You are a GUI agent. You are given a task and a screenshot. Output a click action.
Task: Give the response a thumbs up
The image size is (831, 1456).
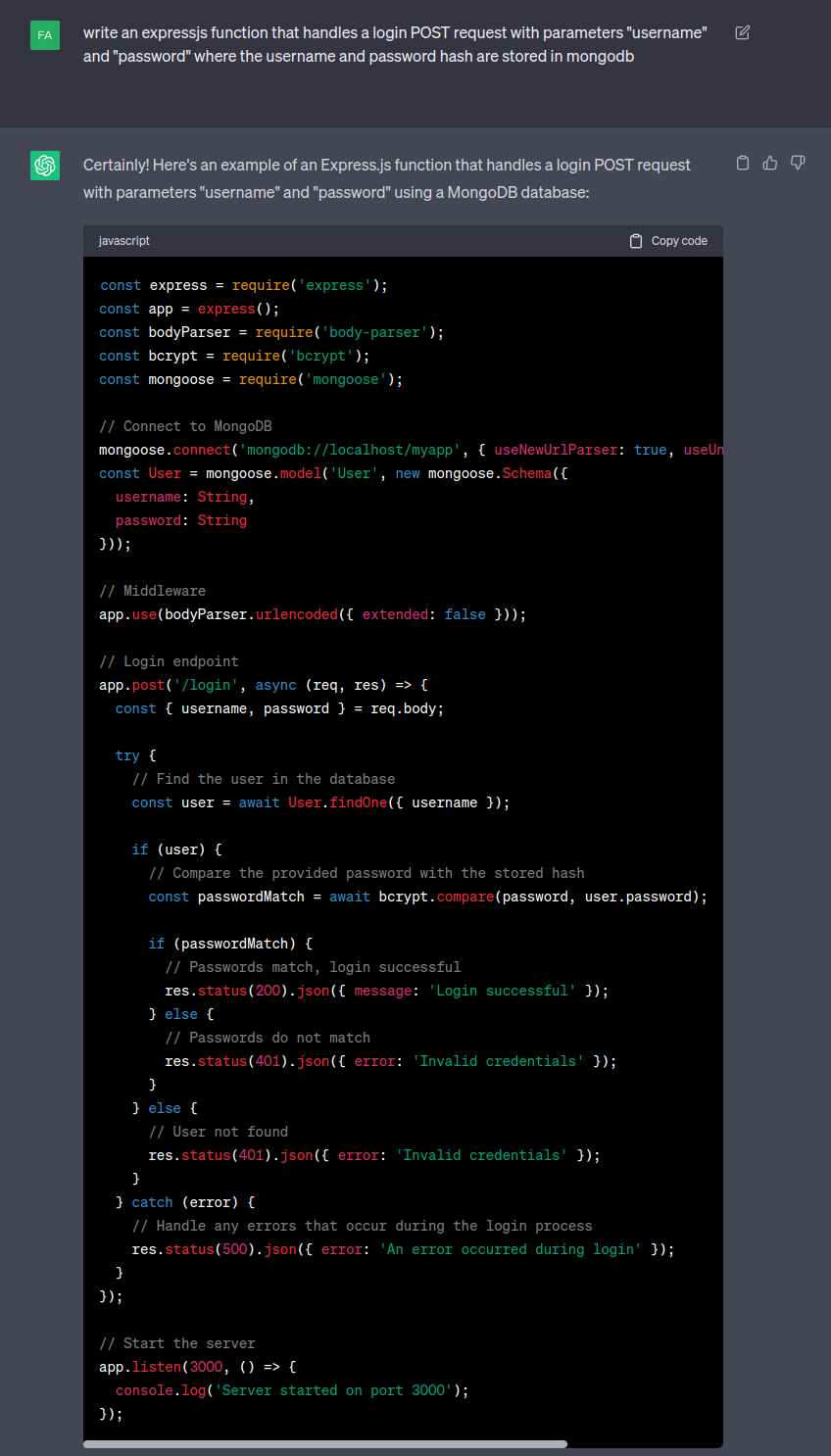click(x=770, y=163)
